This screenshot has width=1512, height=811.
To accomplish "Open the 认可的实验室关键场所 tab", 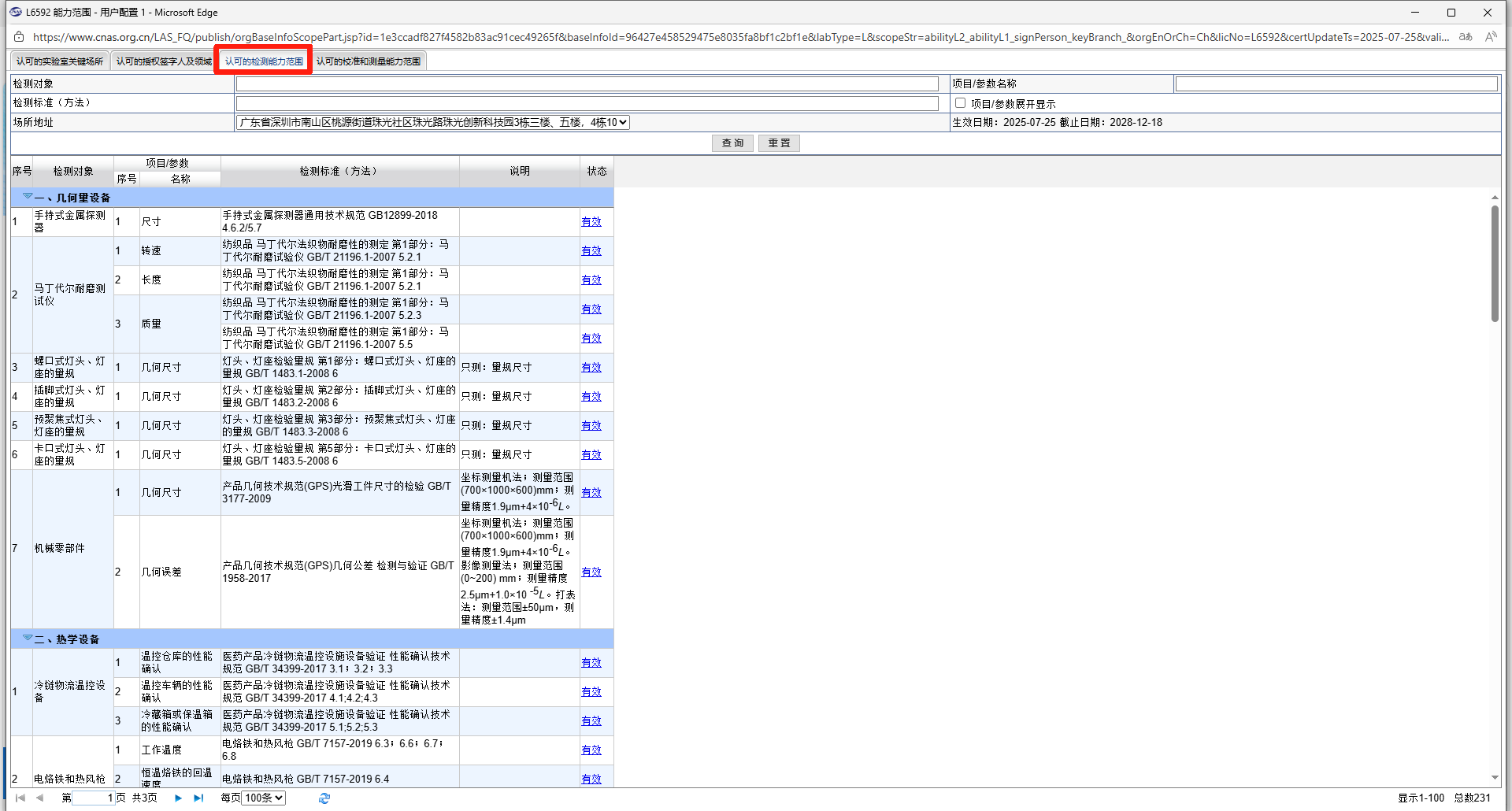I will point(60,61).
